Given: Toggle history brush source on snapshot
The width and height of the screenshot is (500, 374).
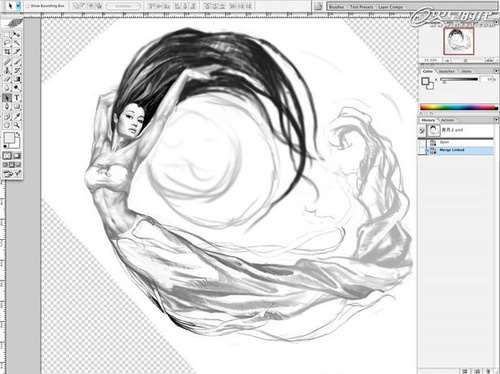Looking at the screenshot, I should pyautogui.click(x=422, y=130).
